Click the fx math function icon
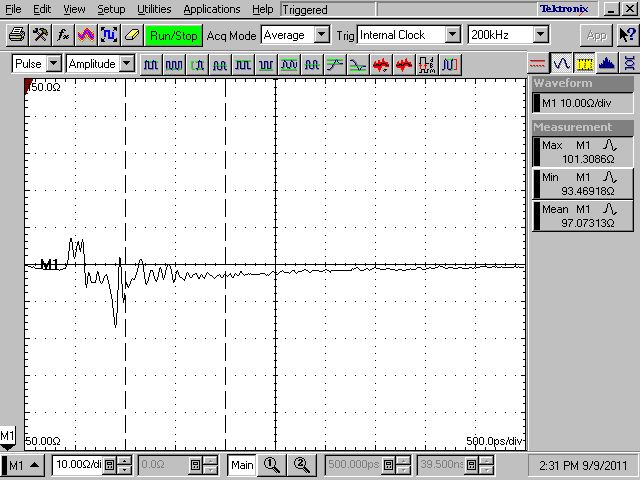 click(63, 35)
